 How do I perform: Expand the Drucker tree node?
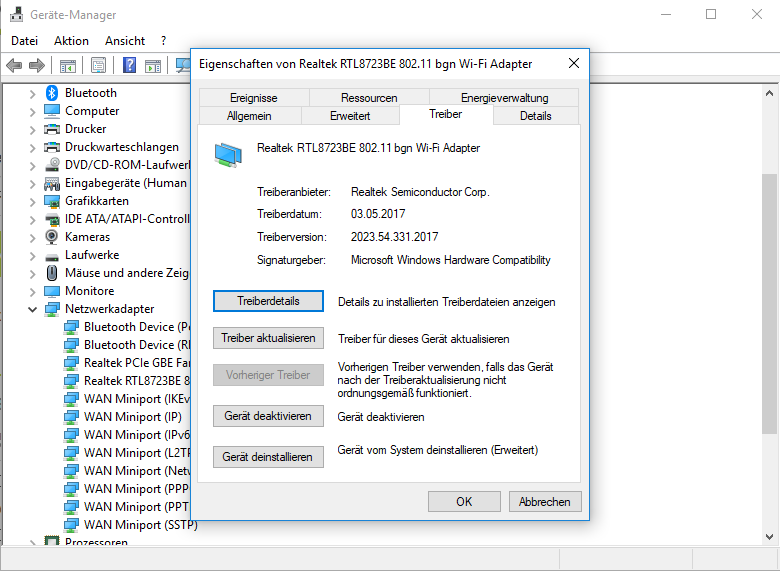[32, 129]
